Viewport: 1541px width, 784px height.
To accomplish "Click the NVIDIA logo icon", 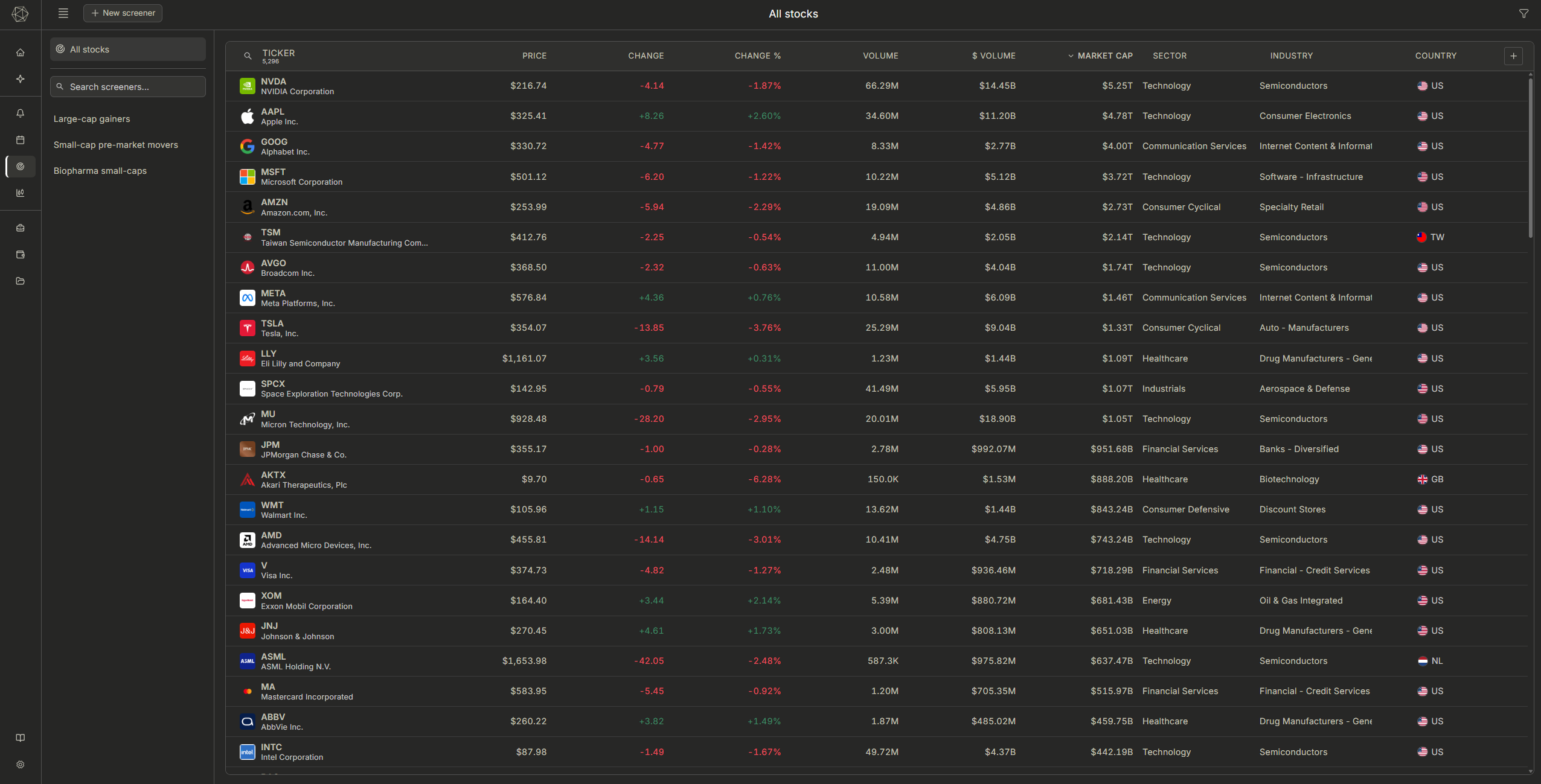I will pyautogui.click(x=248, y=86).
